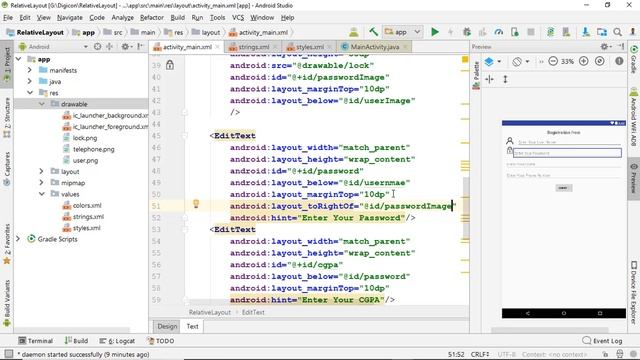Expand Gradle Scripts node
Screen dimensions: 640x360
pyautogui.click(x=18, y=239)
